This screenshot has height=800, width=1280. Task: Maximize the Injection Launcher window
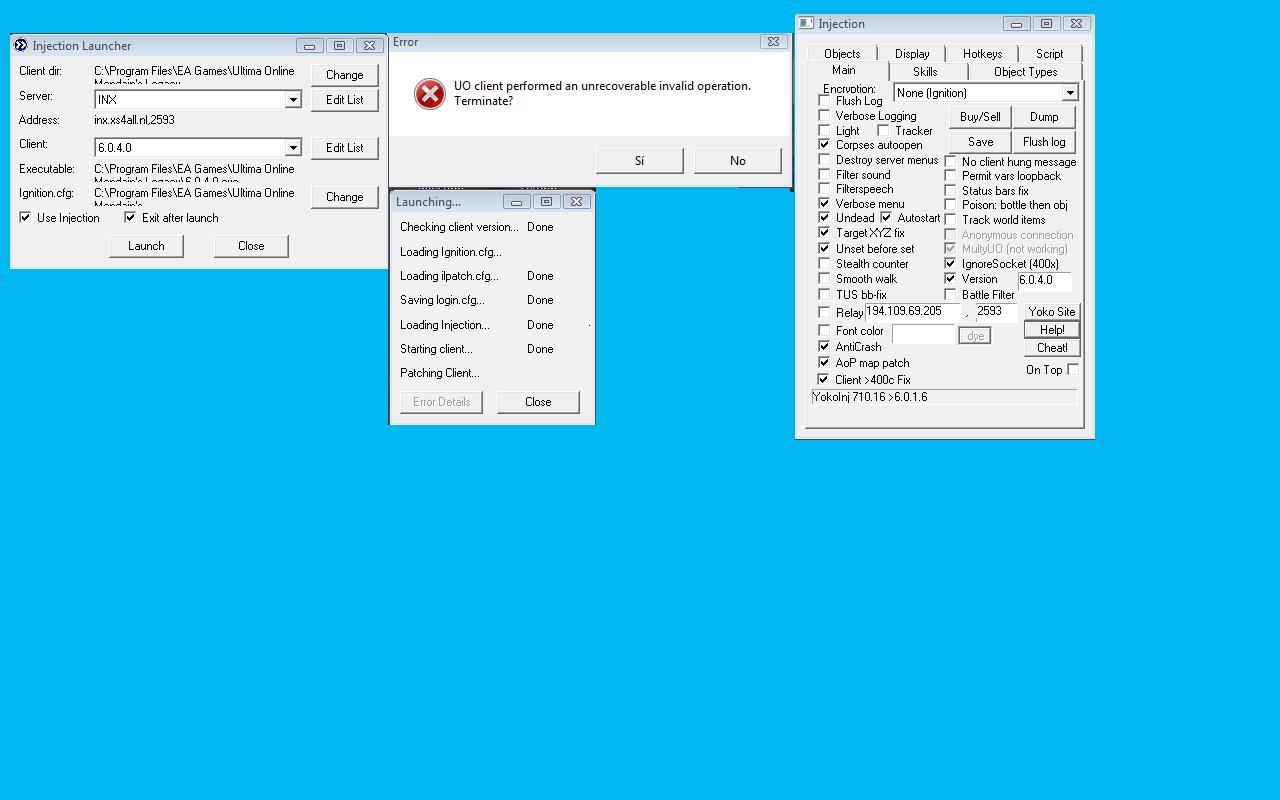339,46
